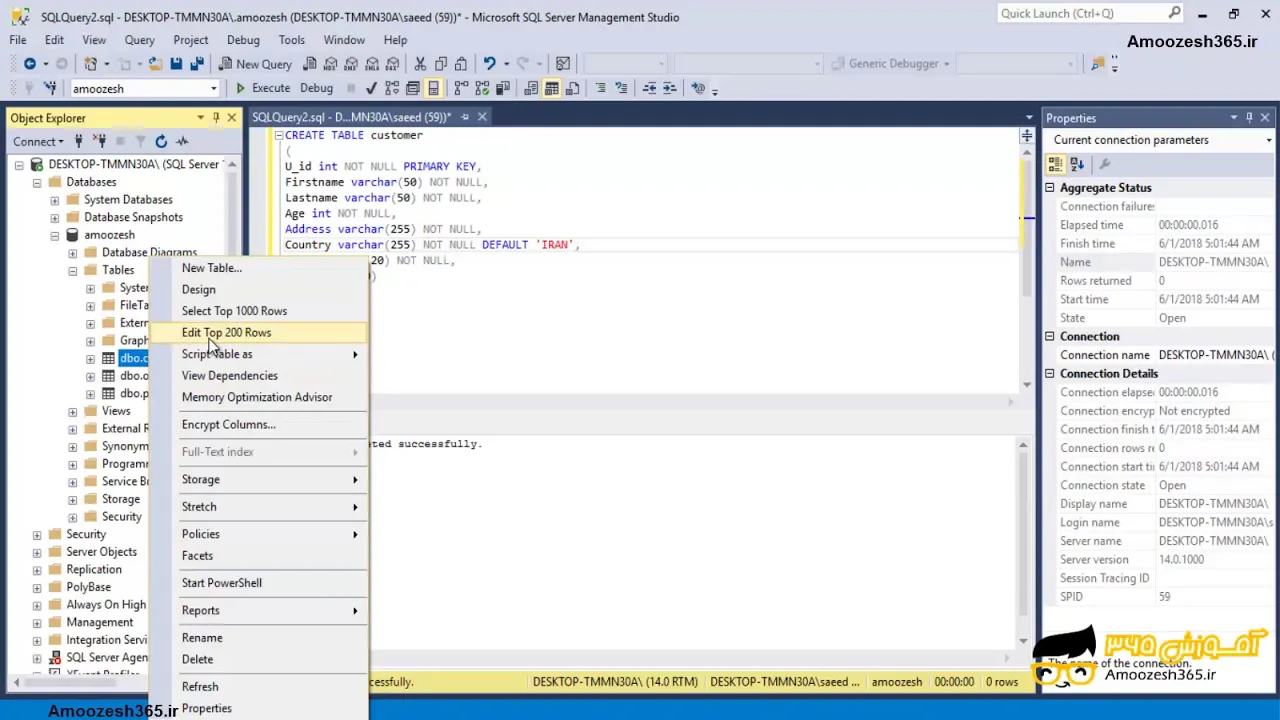
Task: Click the Parse checkmark icon
Action: coord(371,88)
